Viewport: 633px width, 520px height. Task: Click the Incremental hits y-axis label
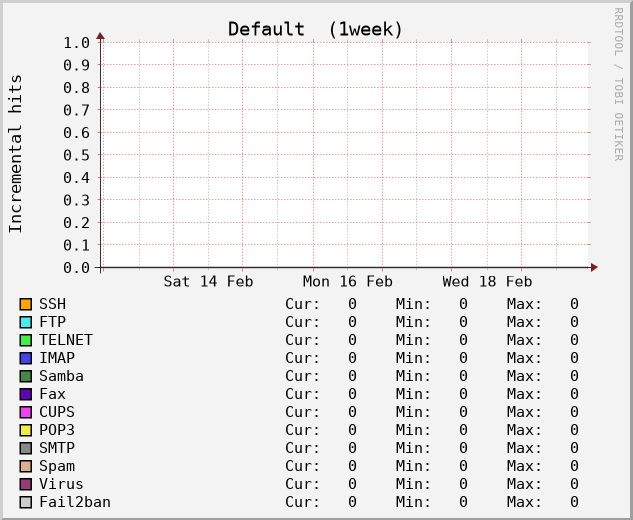point(16,153)
